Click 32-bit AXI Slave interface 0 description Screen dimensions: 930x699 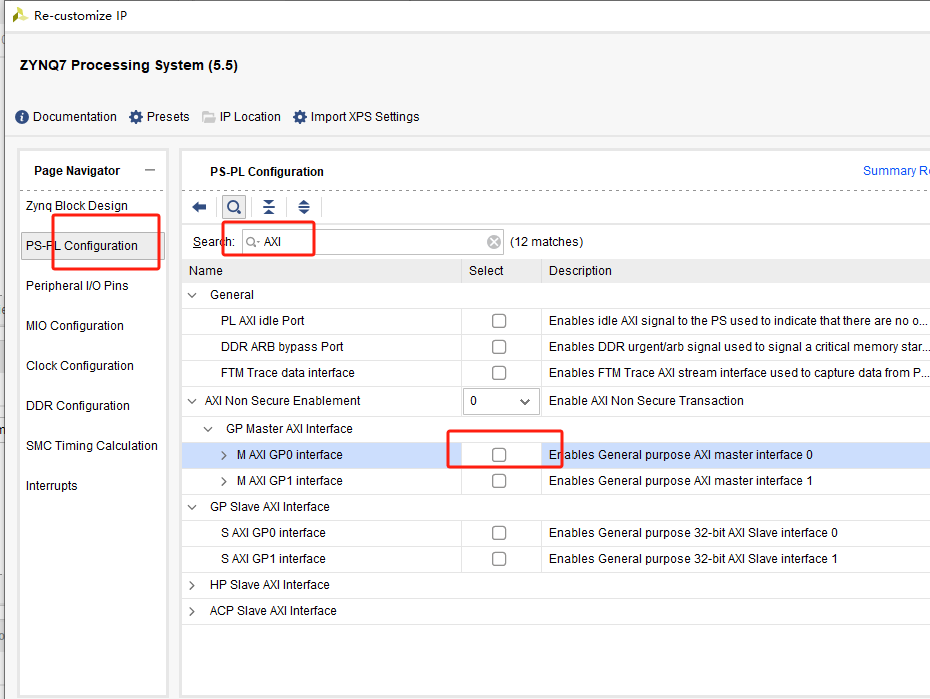coord(693,533)
